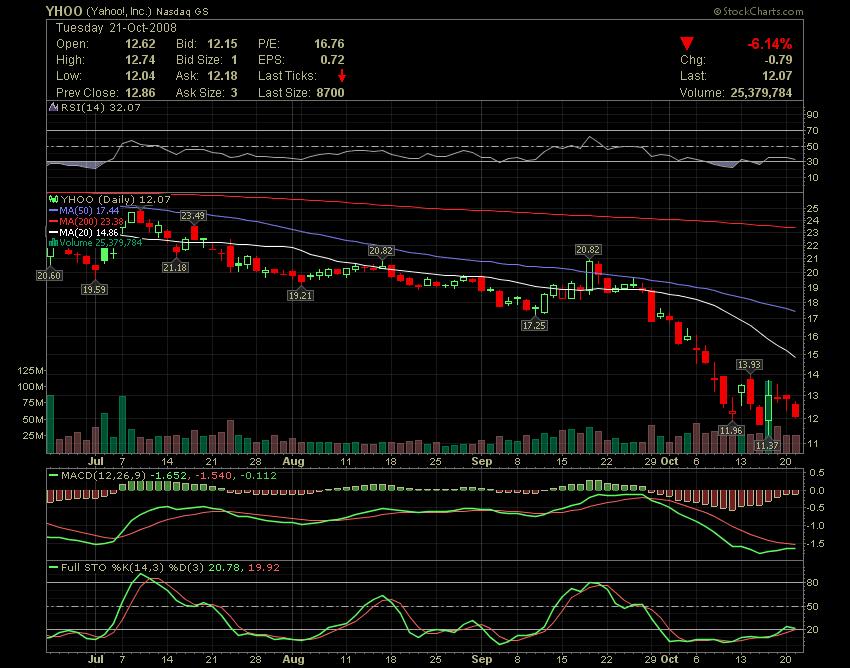
Task: Click the green MACD legend line marker
Action: 54,476
